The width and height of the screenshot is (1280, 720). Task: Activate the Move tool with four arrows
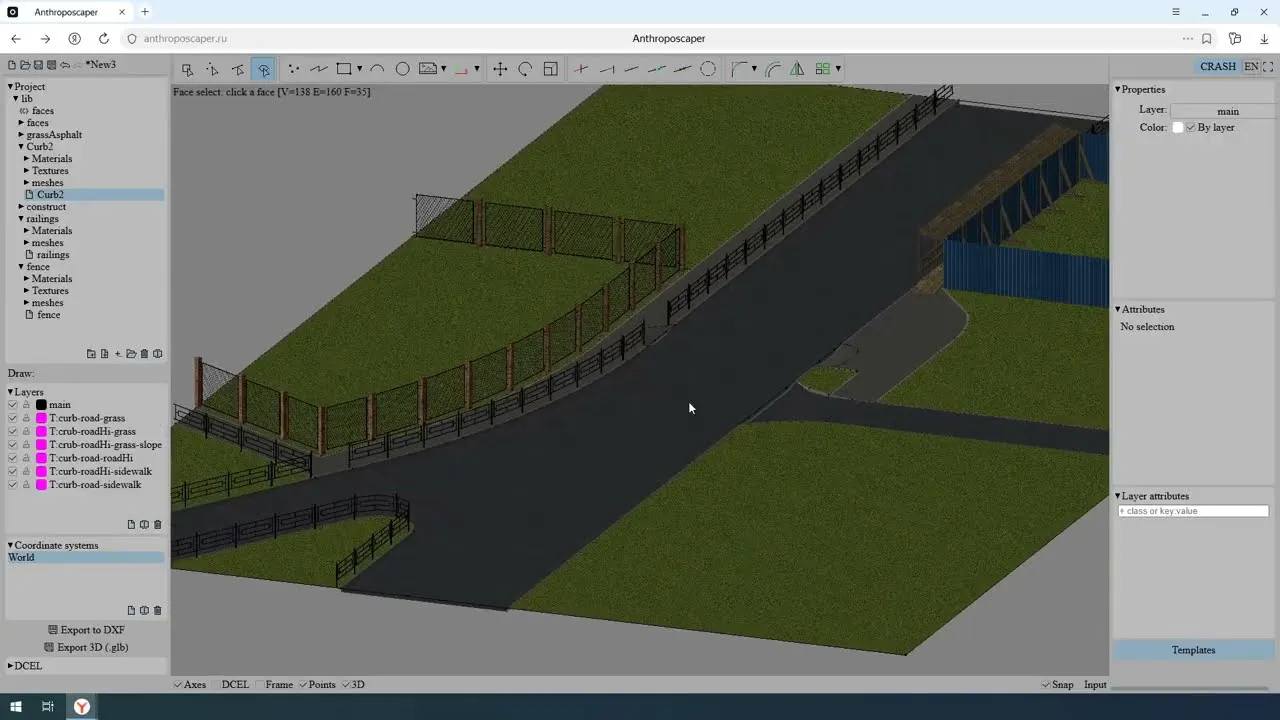(500, 69)
